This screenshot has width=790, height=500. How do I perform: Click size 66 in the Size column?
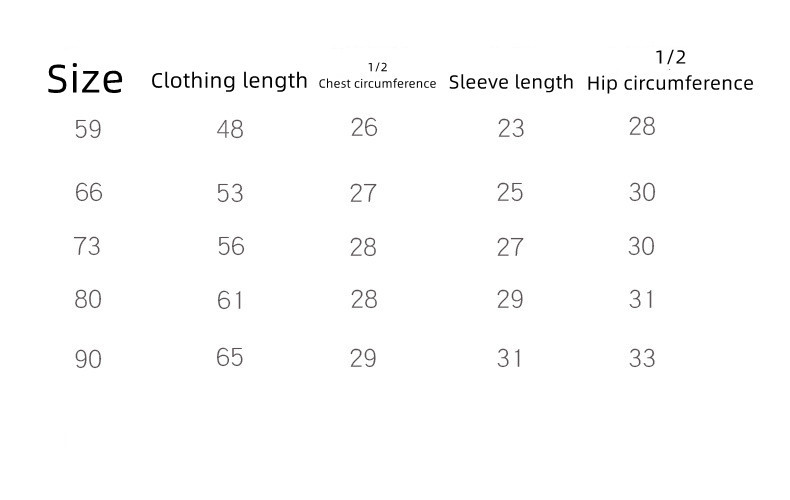[x=88, y=192]
